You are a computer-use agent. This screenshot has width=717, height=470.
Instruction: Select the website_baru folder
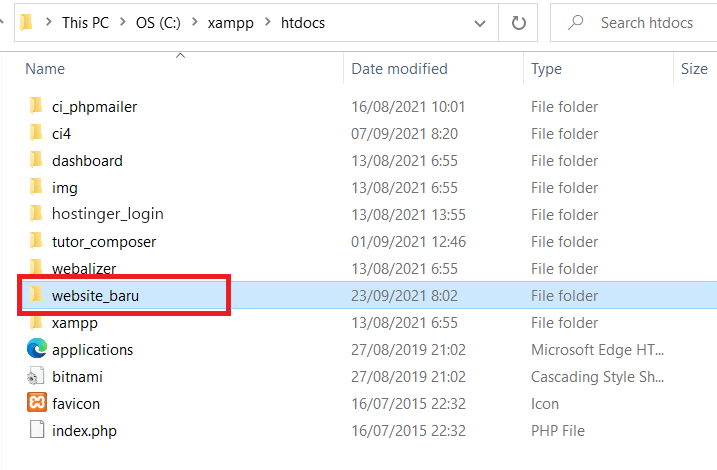point(98,296)
